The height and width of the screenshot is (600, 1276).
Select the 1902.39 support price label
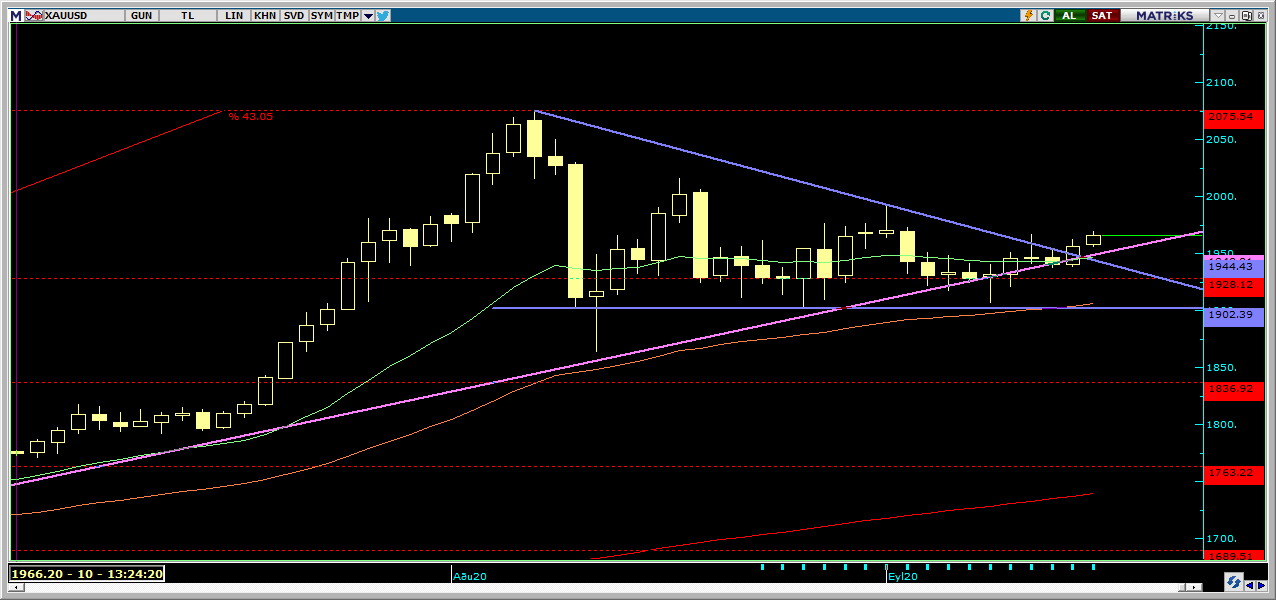point(1234,315)
